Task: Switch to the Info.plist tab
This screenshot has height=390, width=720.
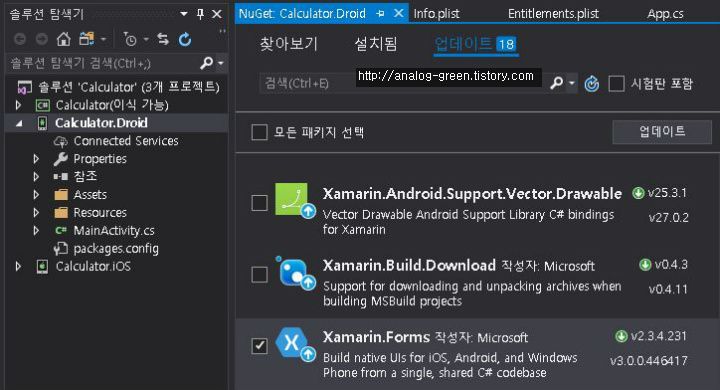Action: pyautogui.click(x=436, y=14)
